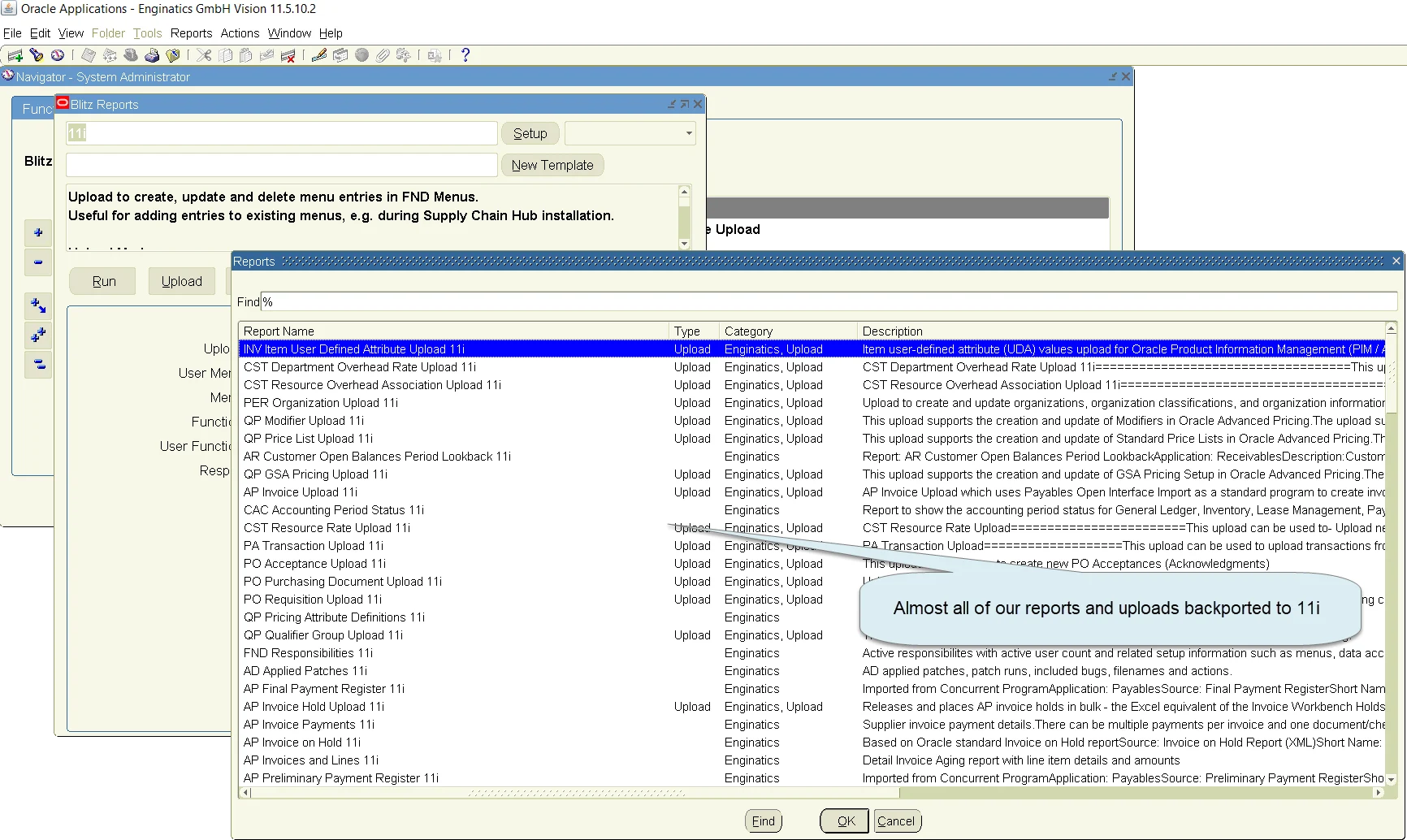Click the Setup button in Blitz Reports
This screenshot has width=1407, height=840.
[530, 133]
